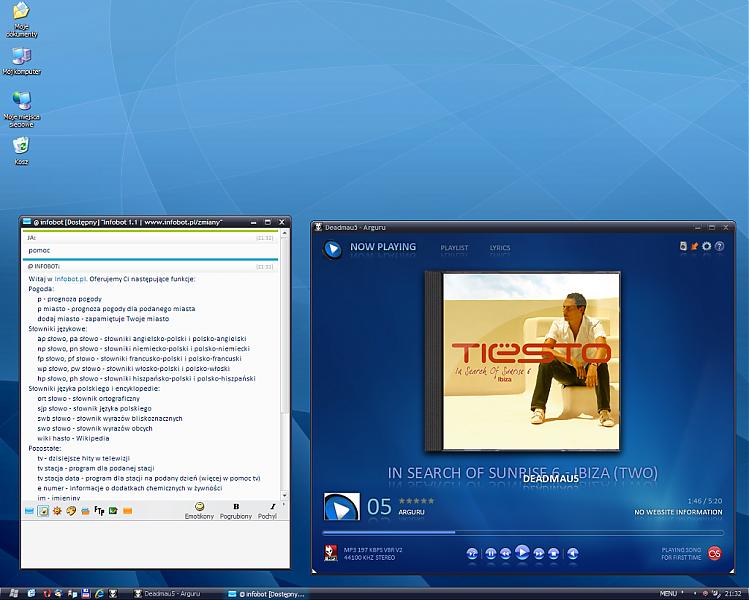The width and height of the screenshot is (749, 600).
Task: Toggle italic with the Pochył button
Action: click(x=268, y=511)
